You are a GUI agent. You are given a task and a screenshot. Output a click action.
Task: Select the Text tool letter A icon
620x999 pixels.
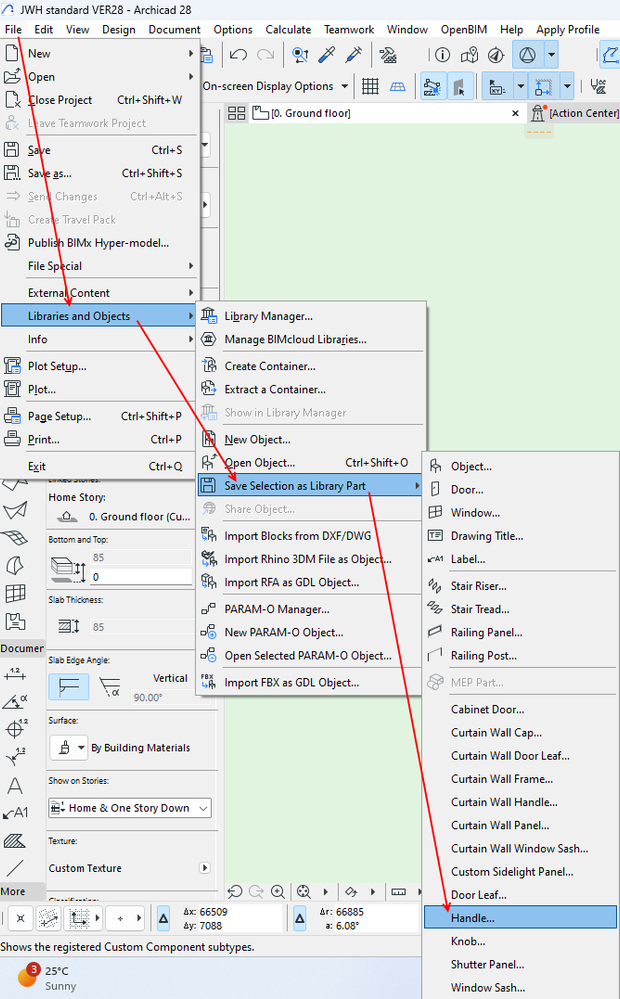(x=15, y=786)
